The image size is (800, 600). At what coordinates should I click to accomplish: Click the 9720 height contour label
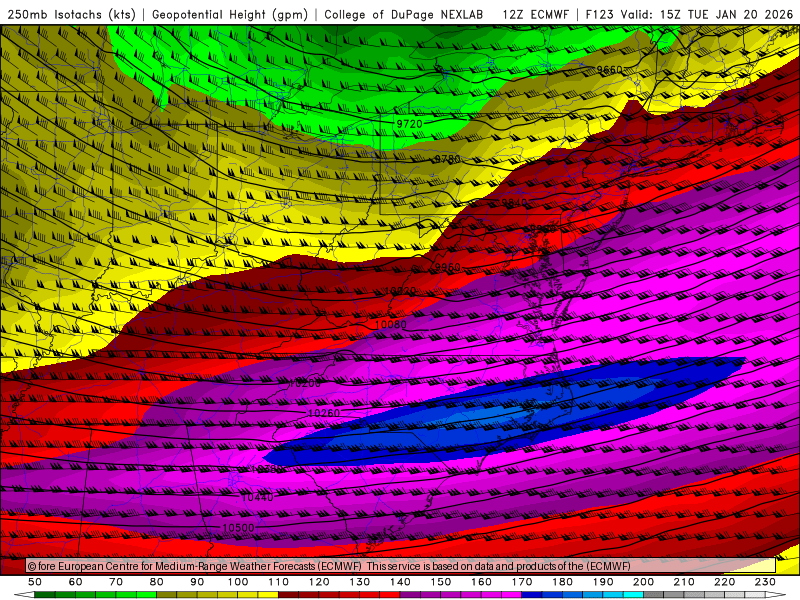409,124
